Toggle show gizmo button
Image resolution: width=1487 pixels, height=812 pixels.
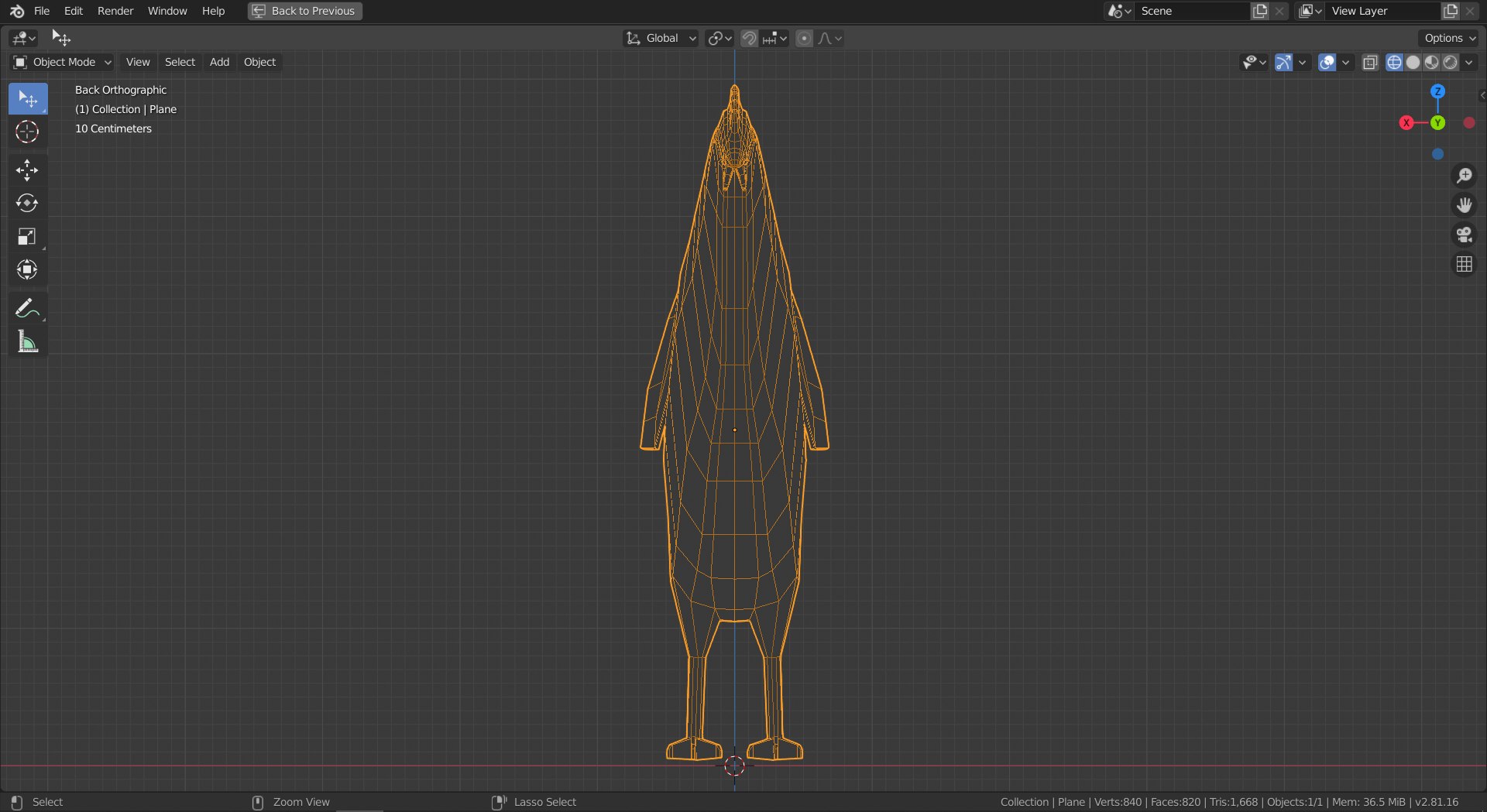[x=1284, y=63]
